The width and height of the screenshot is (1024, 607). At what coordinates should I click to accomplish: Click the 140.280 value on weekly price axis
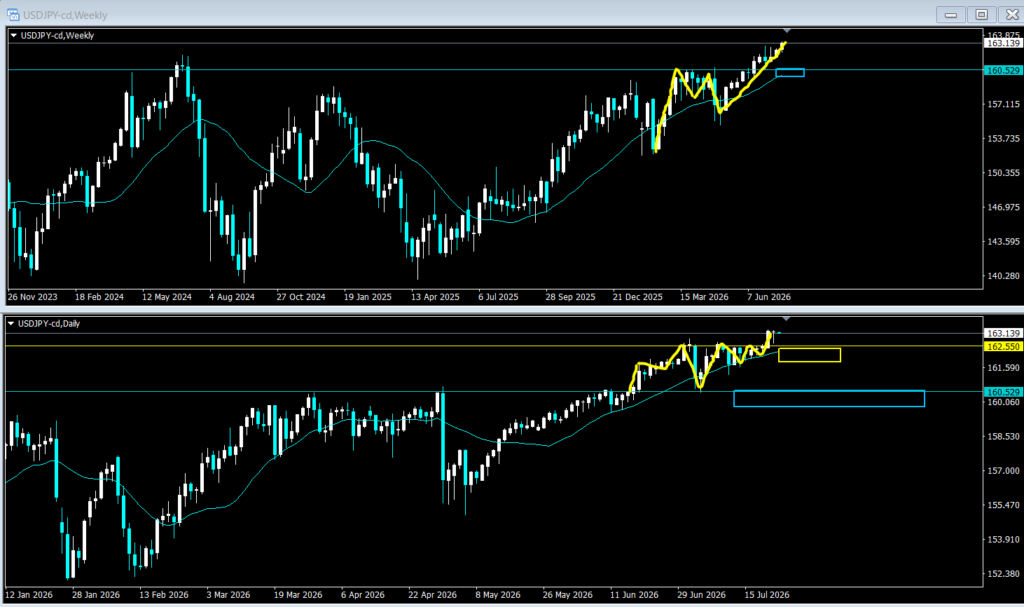coord(1004,276)
